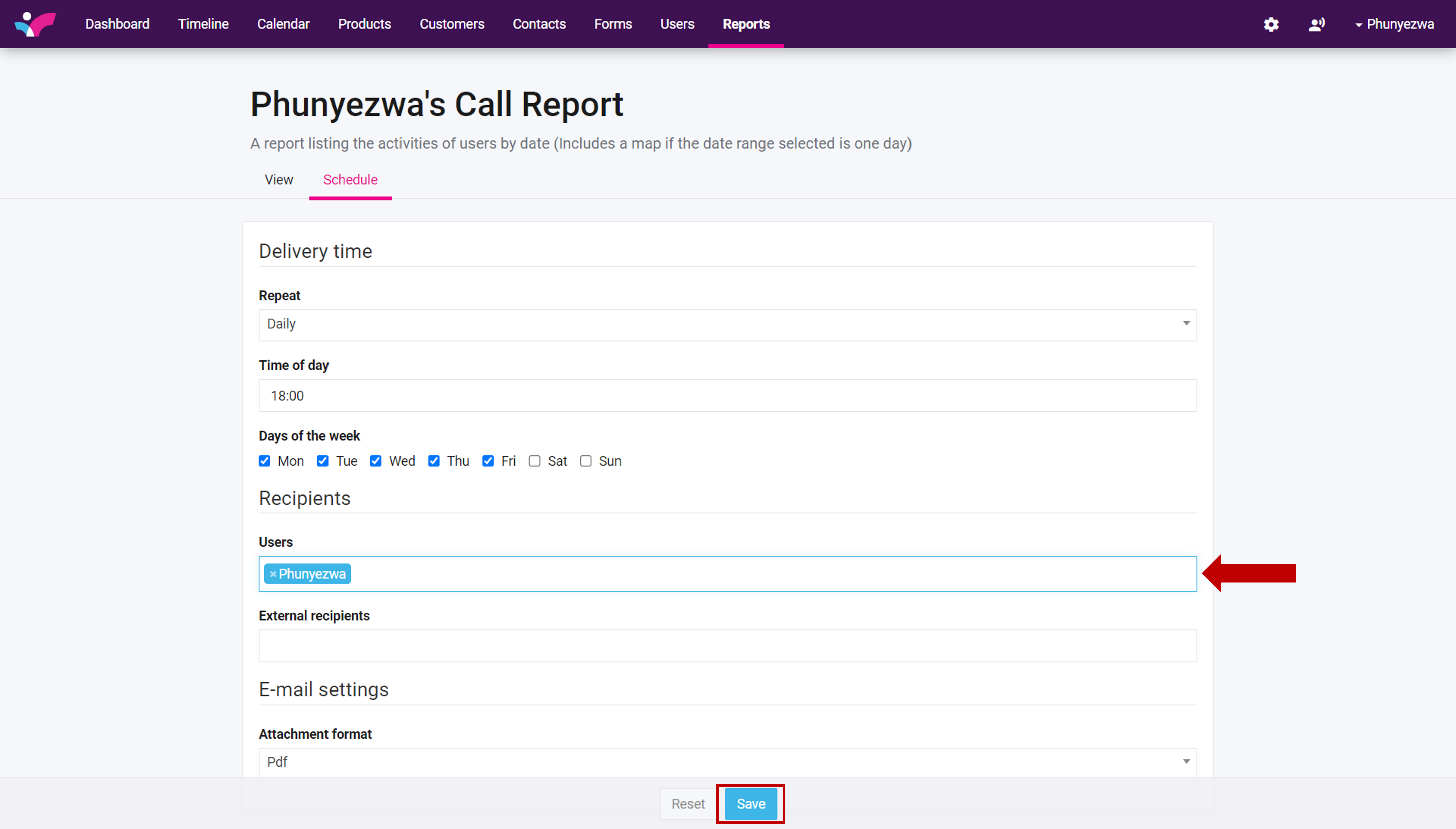Enable the Sat checkbox
Image resolution: width=1456 pixels, height=829 pixels.
(x=534, y=461)
